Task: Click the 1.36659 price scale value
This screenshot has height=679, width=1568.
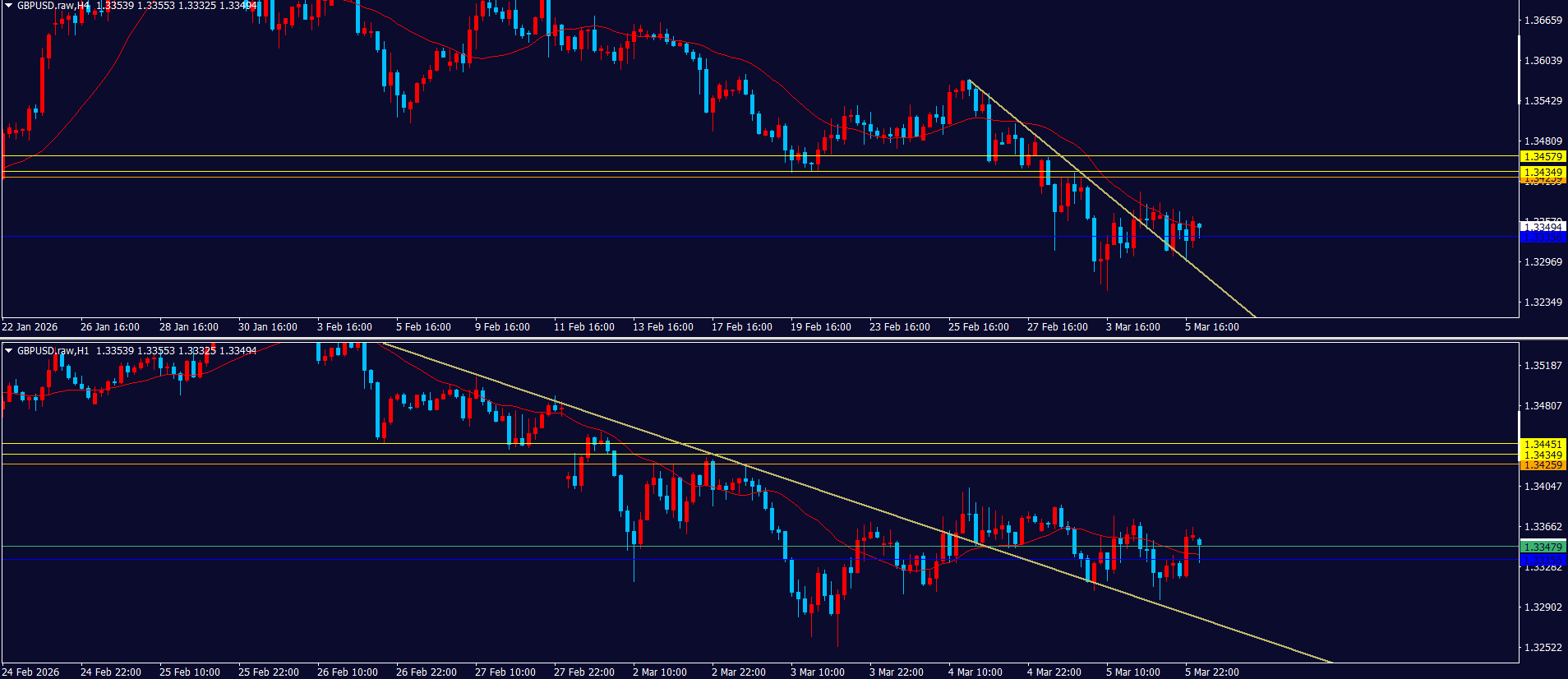Action: click(x=1543, y=21)
